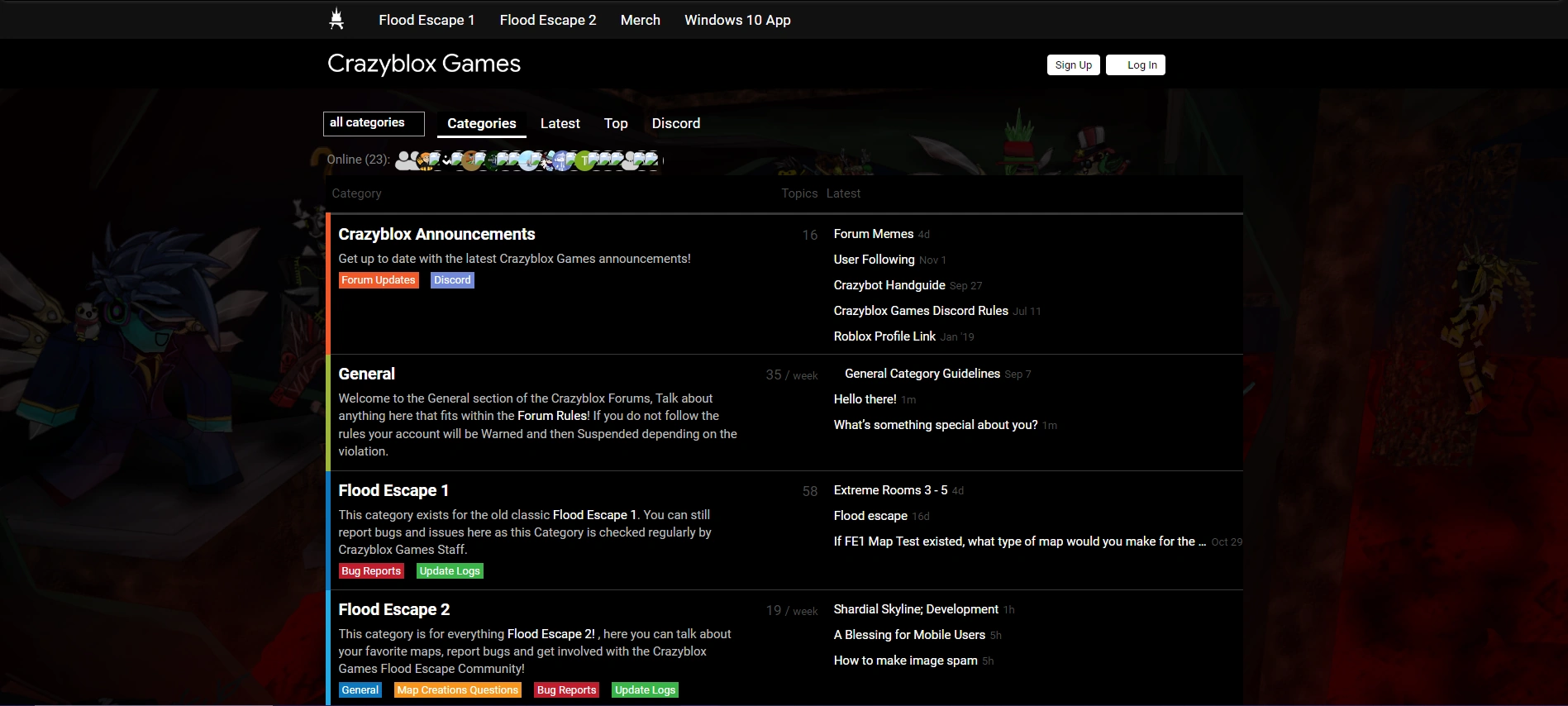Click the 35 / week count for General
The height and width of the screenshot is (706, 1568).
point(792,375)
